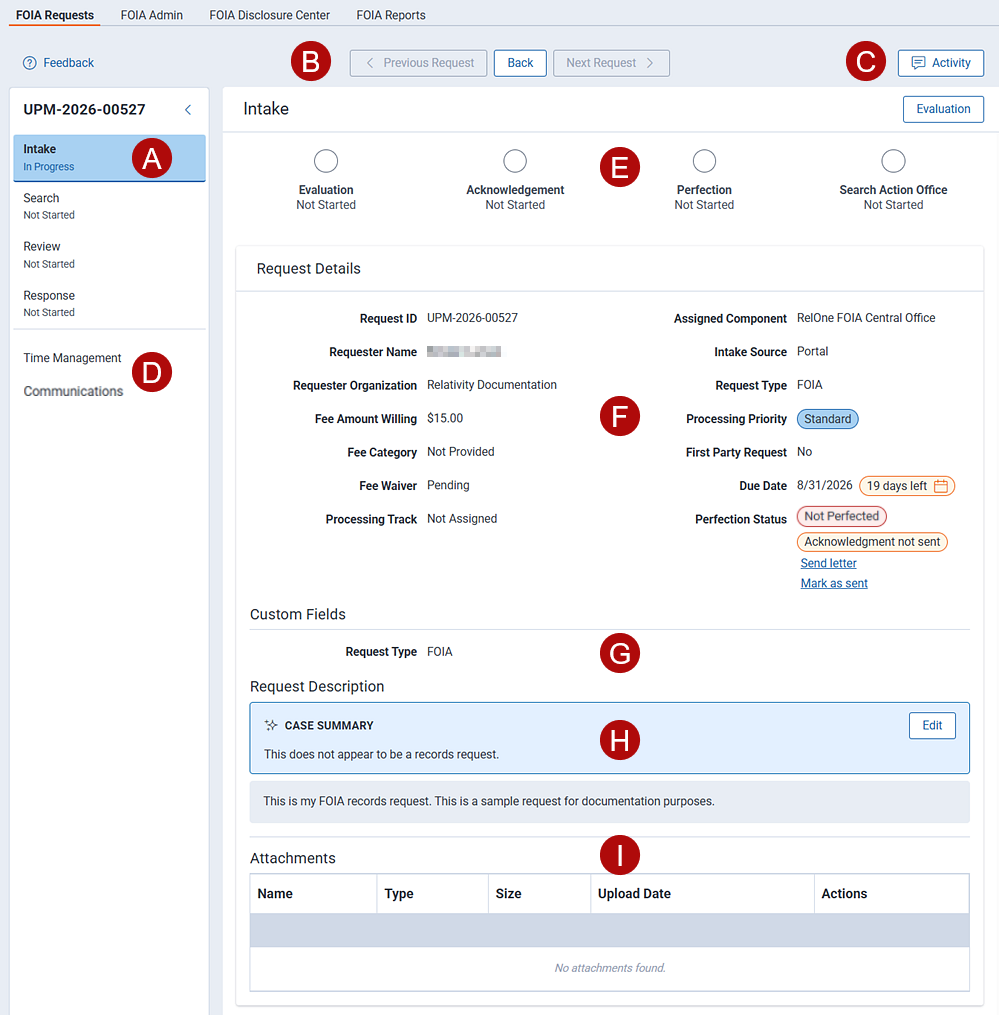Edit the Case Summary
The width and height of the screenshot is (1000, 1015).
933,726
